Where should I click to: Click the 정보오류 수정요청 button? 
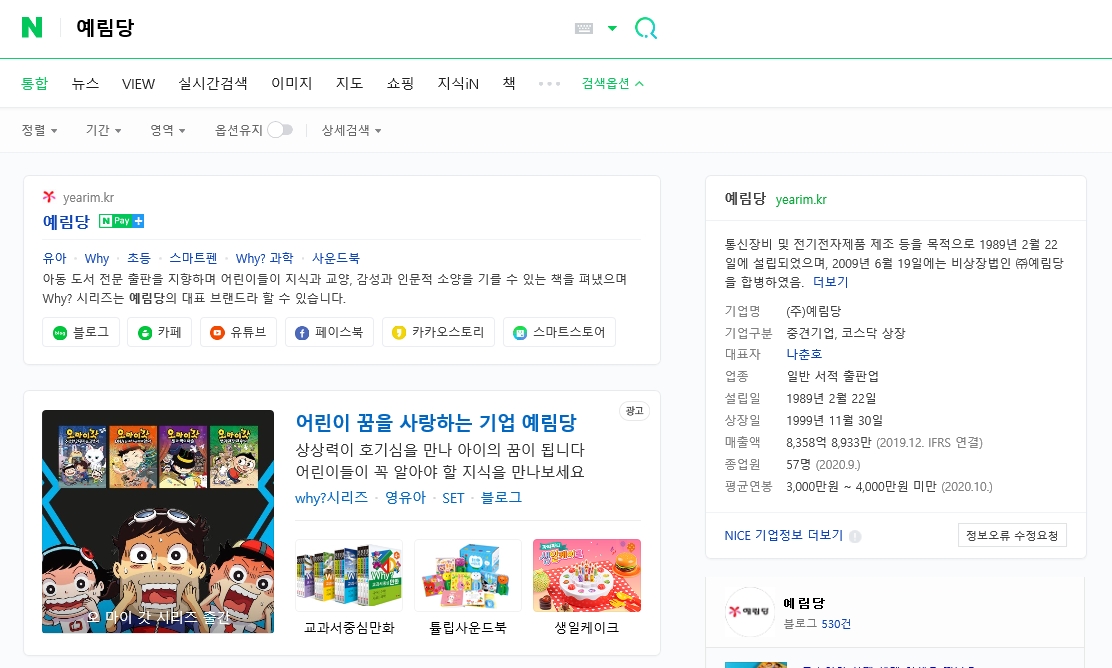point(1012,535)
